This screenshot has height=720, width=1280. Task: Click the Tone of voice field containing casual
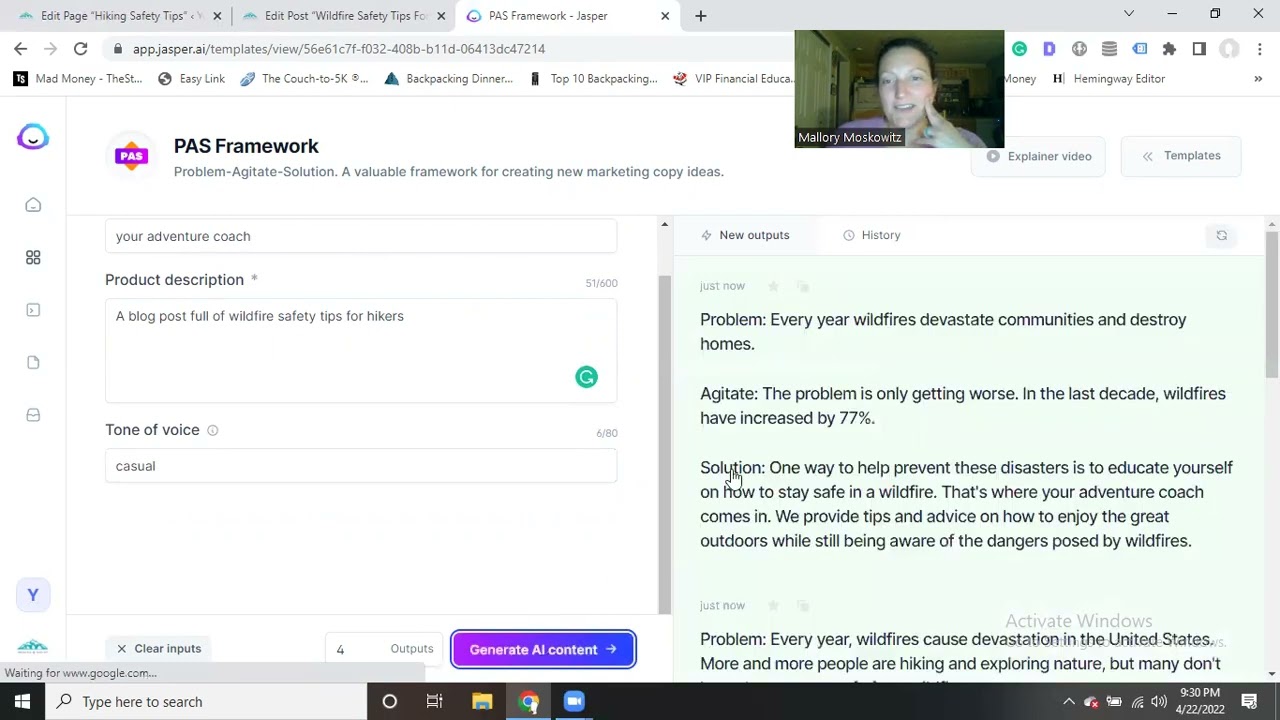point(361,466)
